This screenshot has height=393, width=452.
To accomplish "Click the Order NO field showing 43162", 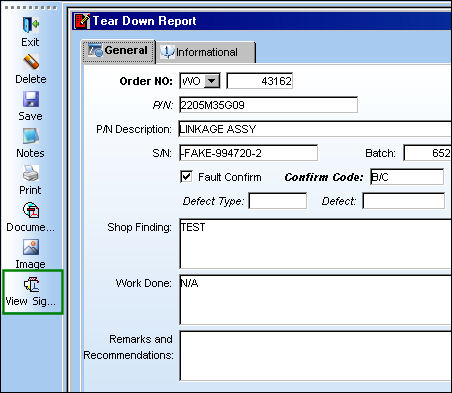I will coord(260,81).
